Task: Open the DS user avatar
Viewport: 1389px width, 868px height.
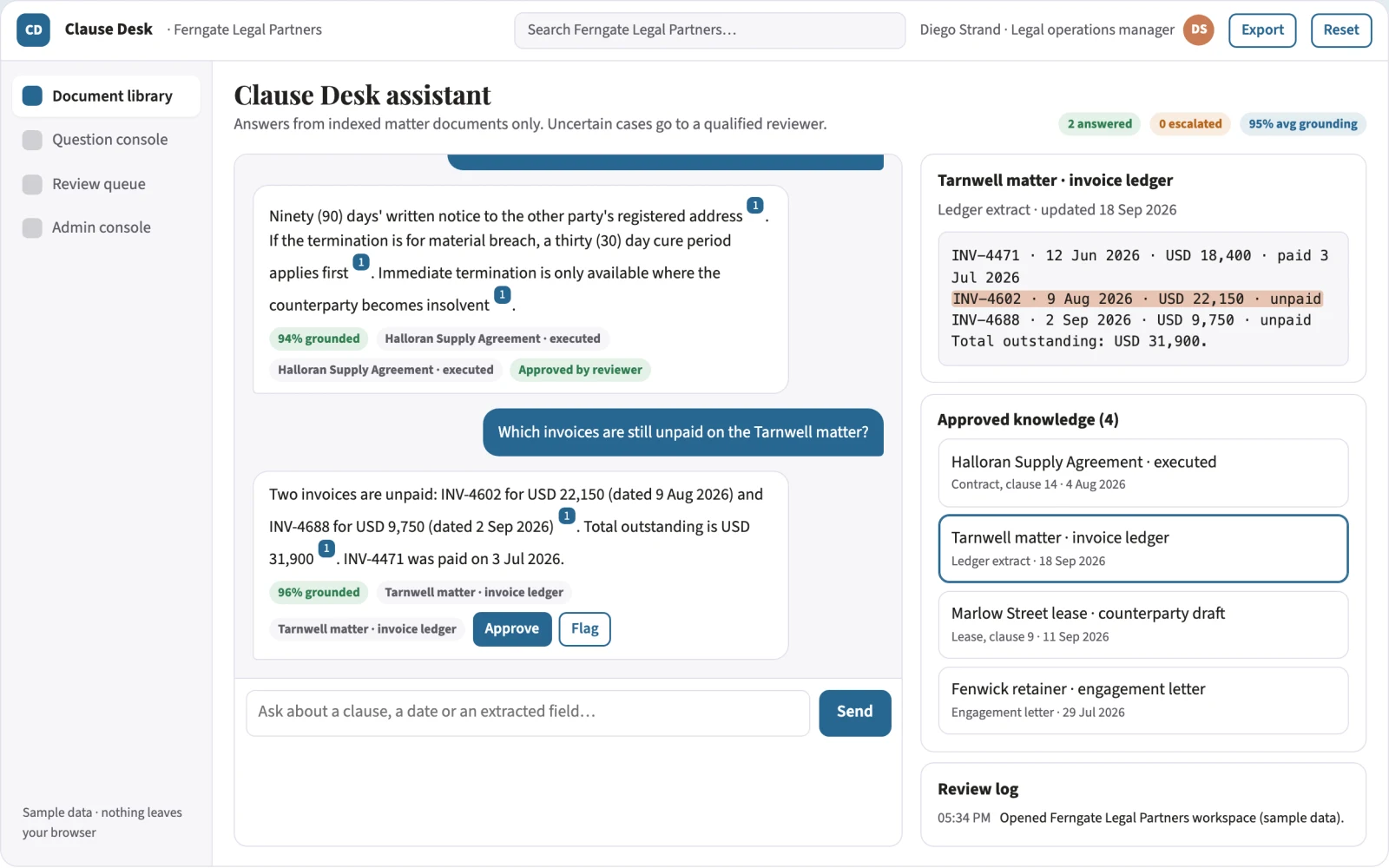Action: pos(1199,30)
